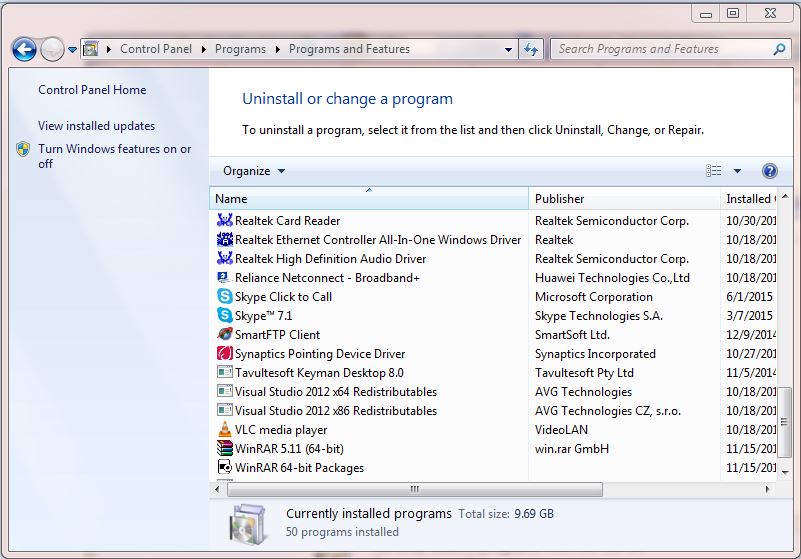Click the Synaptics Pointing Device Driver icon
This screenshot has width=801, height=559.
225,354
